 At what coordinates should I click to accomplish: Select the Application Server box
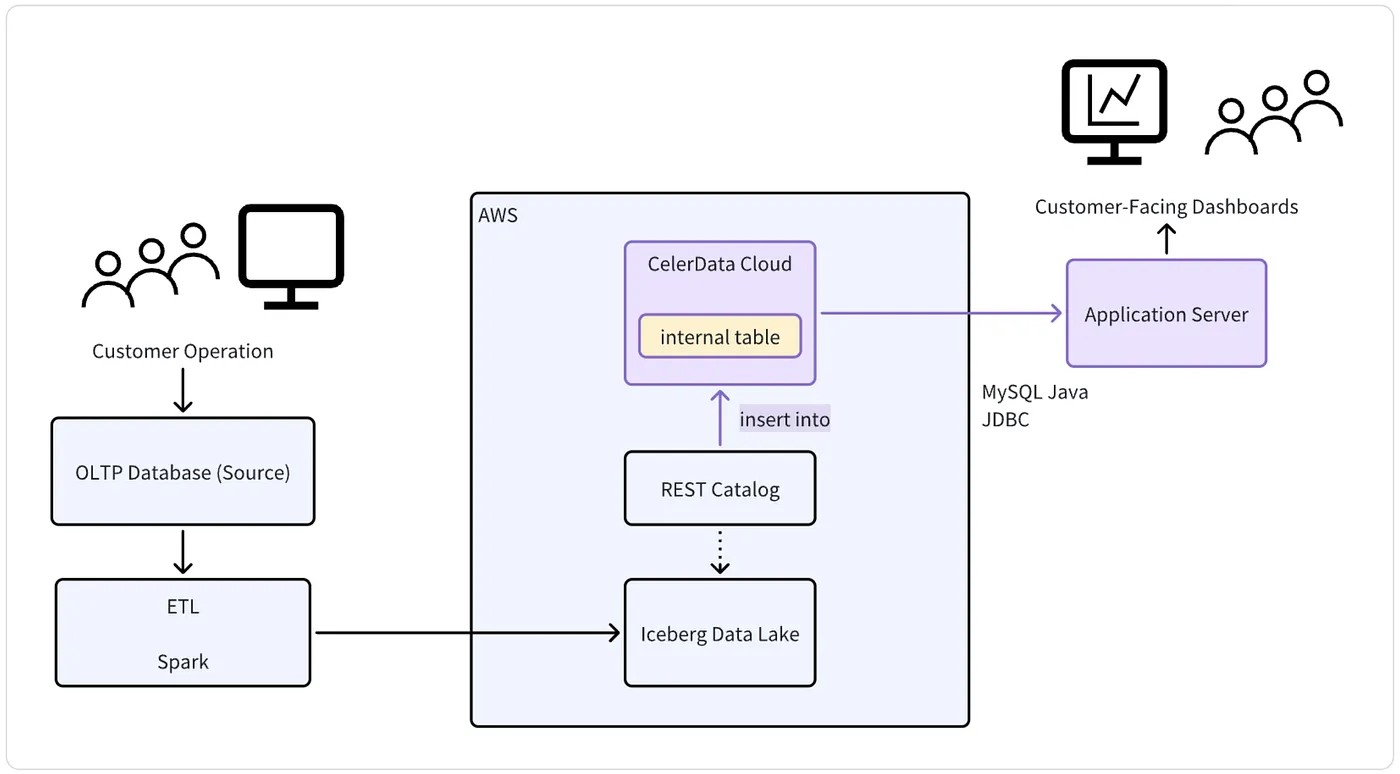[x=1166, y=314]
